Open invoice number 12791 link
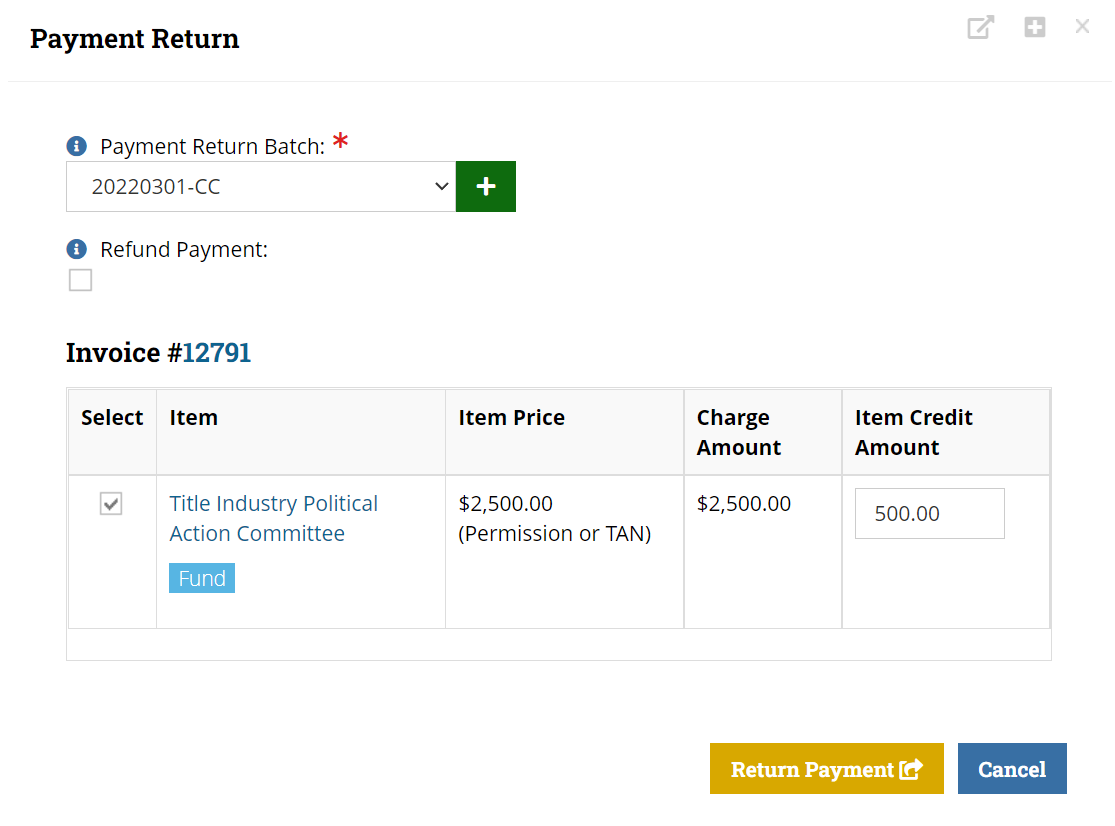Image resolution: width=1115 pixels, height=826 pixels. [216, 353]
